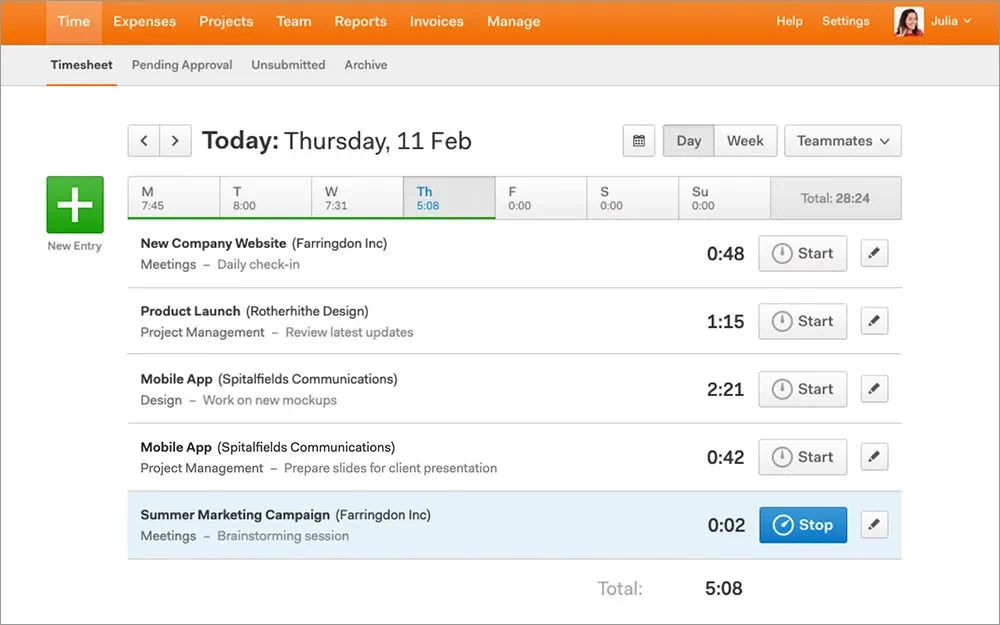
Task: Switch to Week view toggle
Action: 745,141
